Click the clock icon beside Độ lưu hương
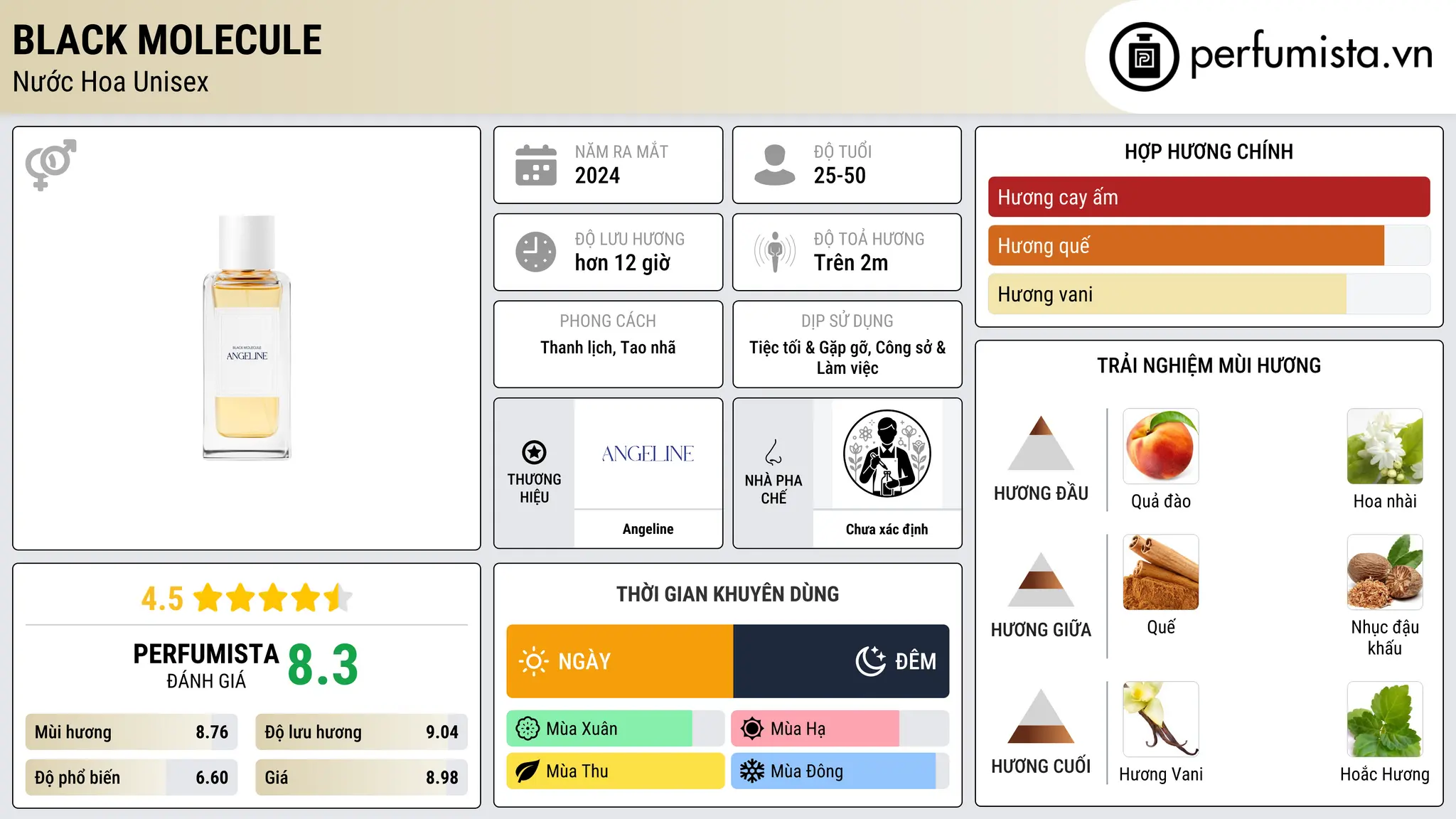The width and height of the screenshot is (1456, 819). pos(536,252)
